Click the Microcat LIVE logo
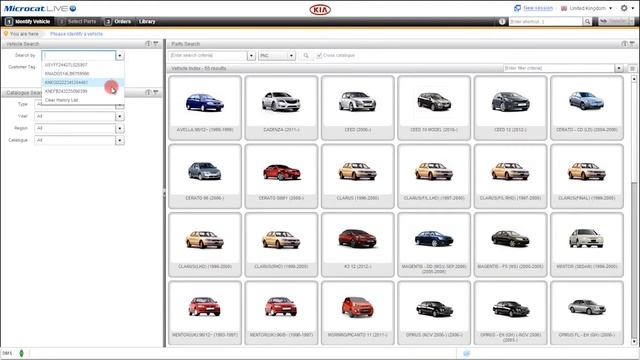 [x=40, y=8]
